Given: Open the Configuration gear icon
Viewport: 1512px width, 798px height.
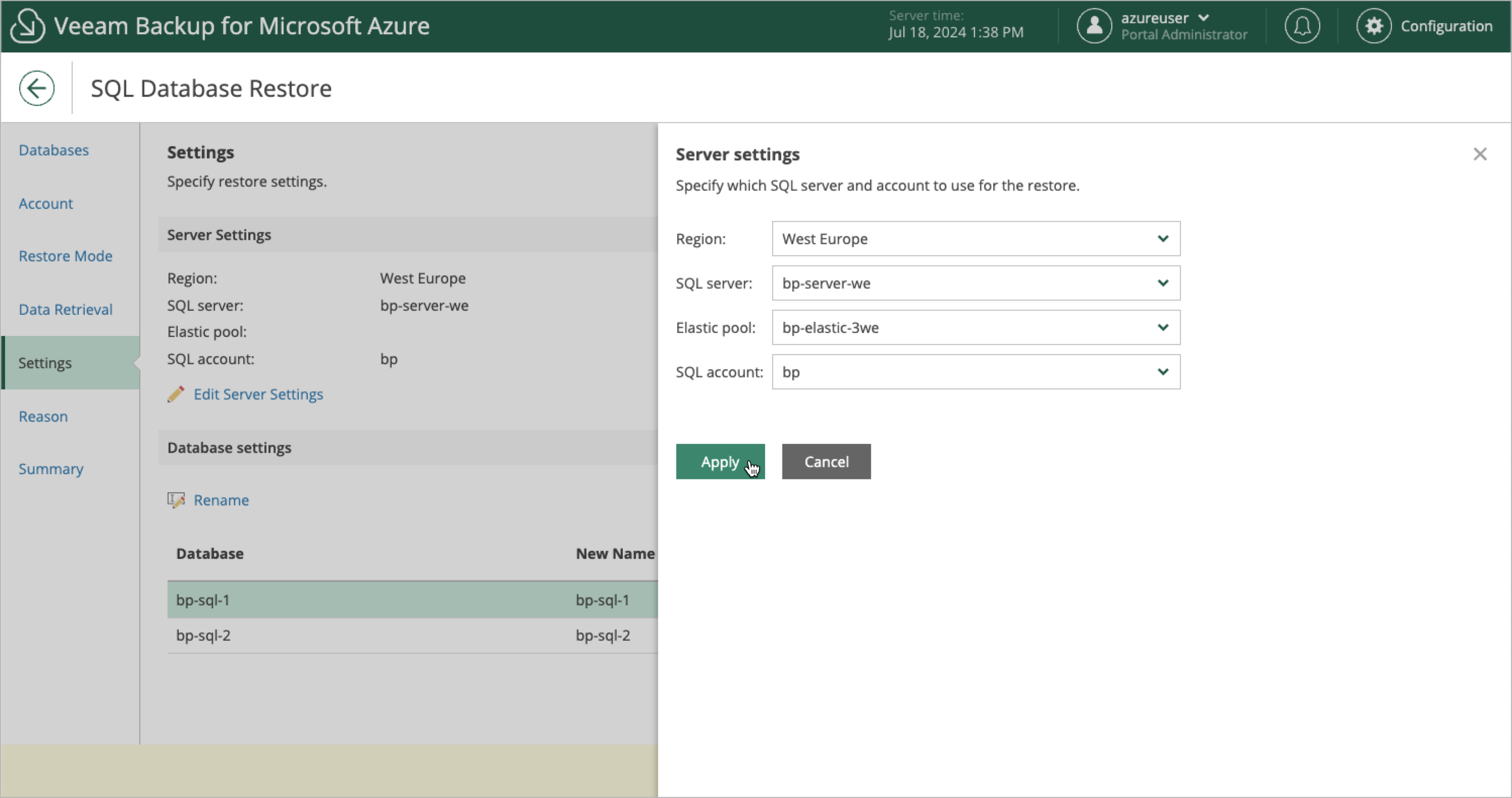Looking at the screenshot, I should (1374, 26).
